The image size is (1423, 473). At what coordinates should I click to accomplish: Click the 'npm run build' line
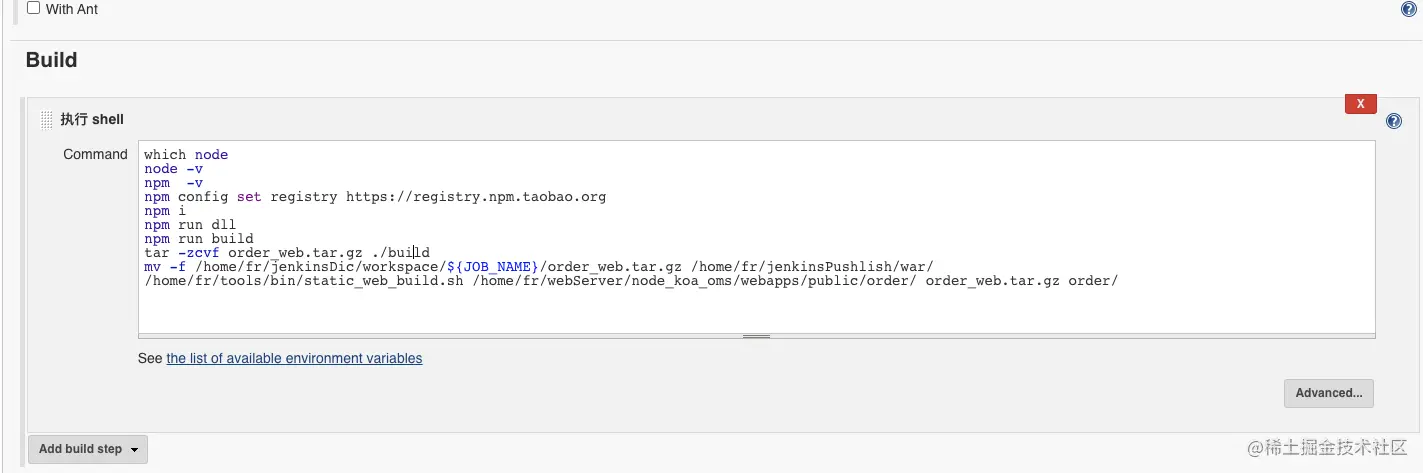click(x=199, y=239)
